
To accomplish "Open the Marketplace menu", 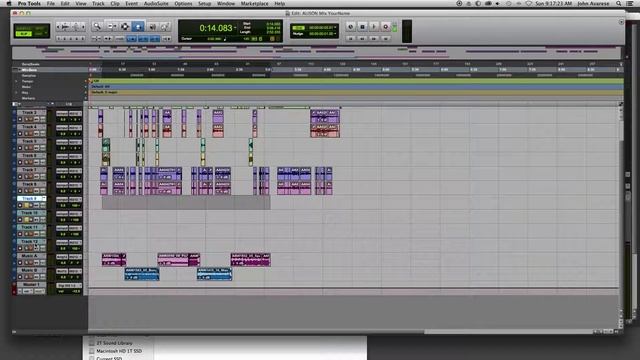I will point(255,4).
